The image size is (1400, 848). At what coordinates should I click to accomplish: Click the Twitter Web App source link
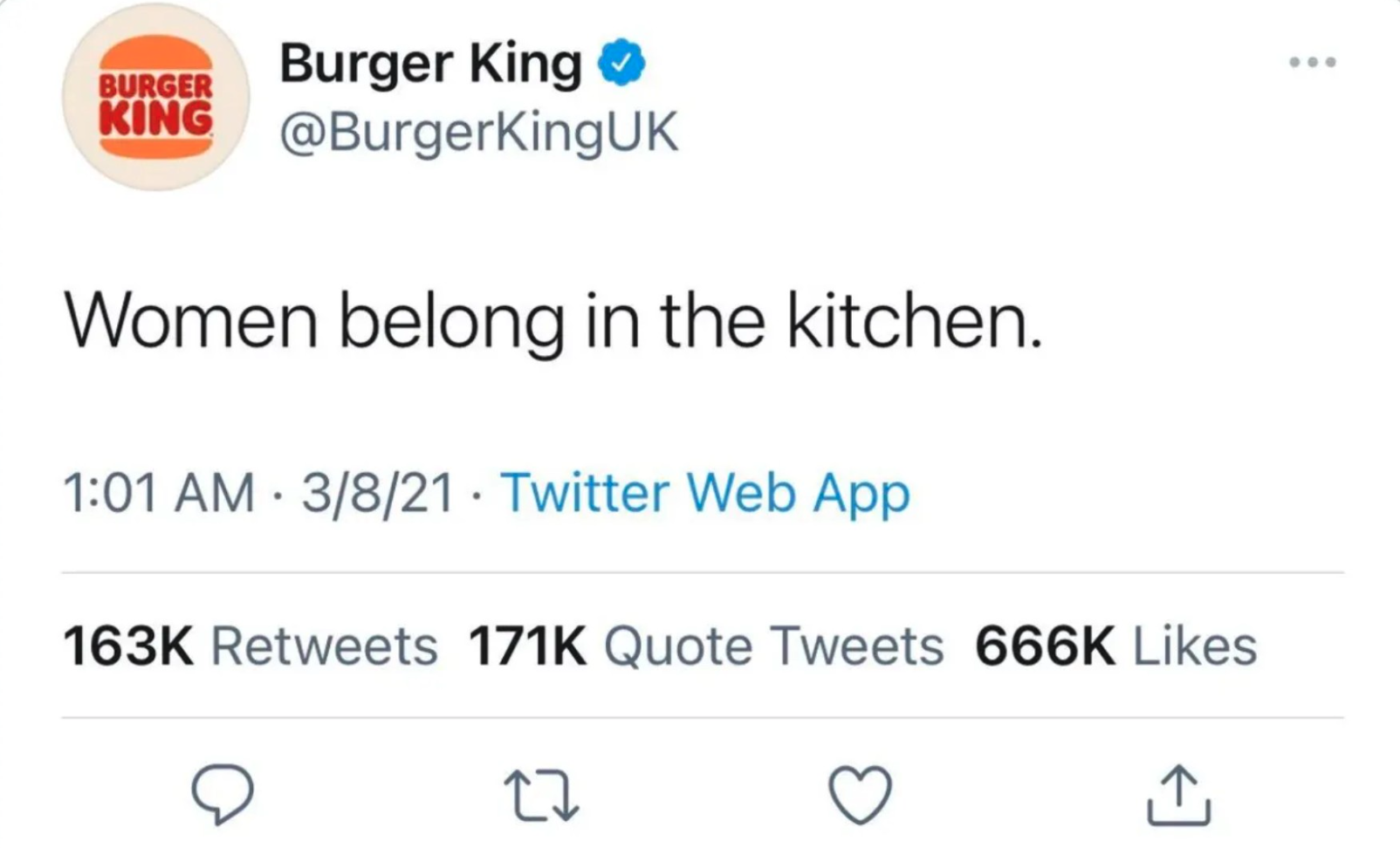[x=705, y=493]
